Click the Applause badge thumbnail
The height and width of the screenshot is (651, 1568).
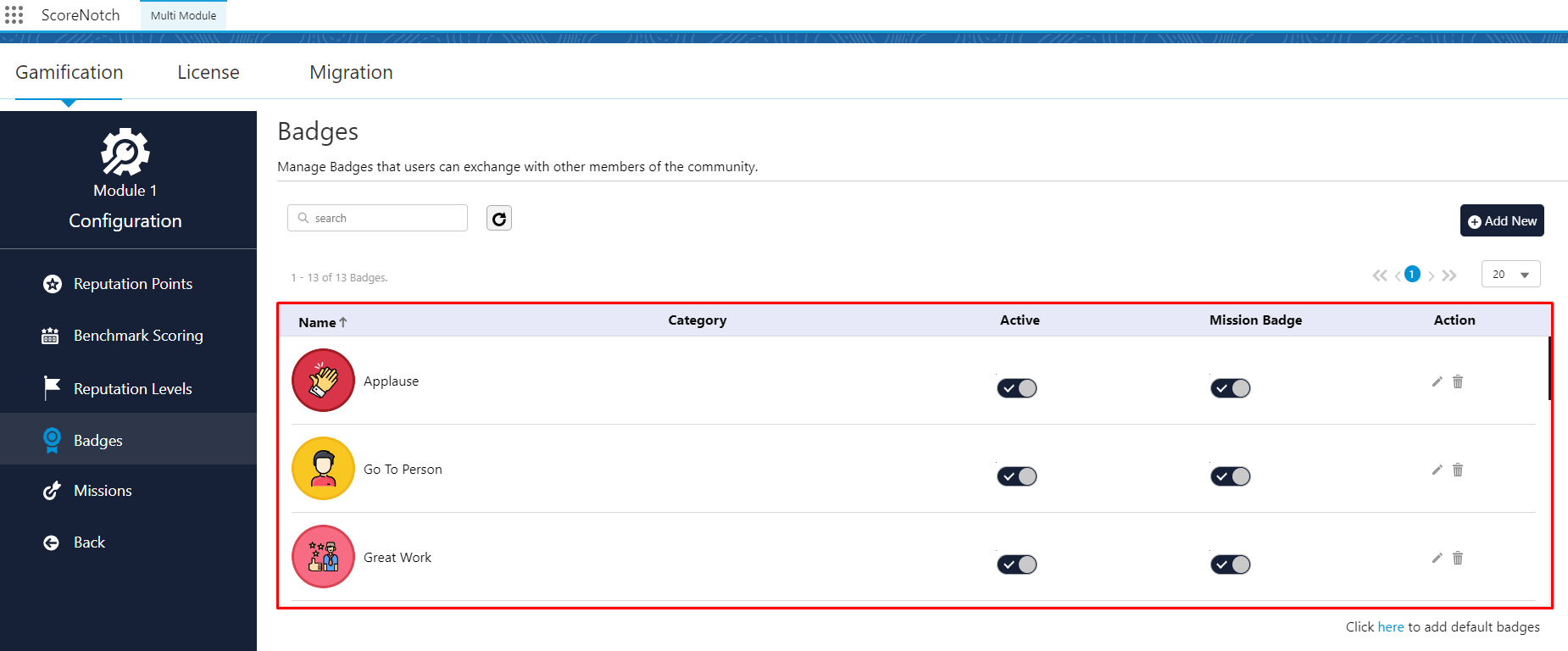tap(323, 380)
